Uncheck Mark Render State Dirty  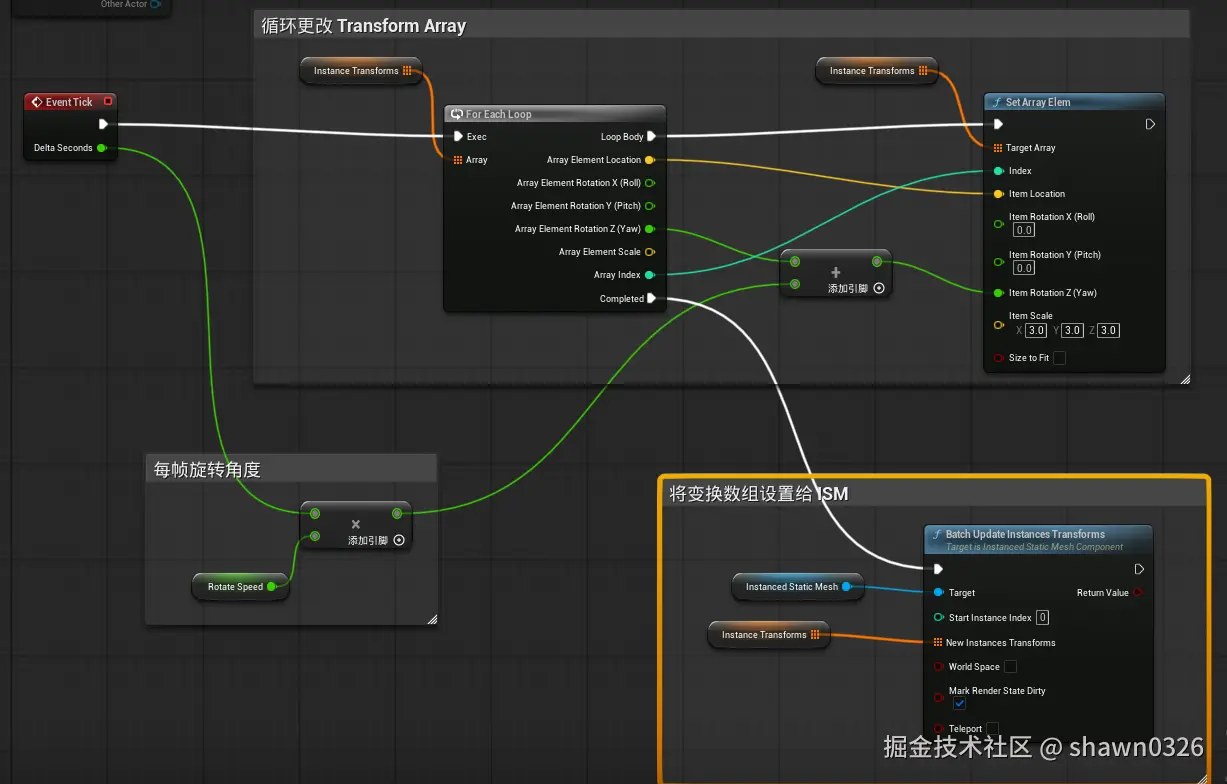click(x=959, y=704)
